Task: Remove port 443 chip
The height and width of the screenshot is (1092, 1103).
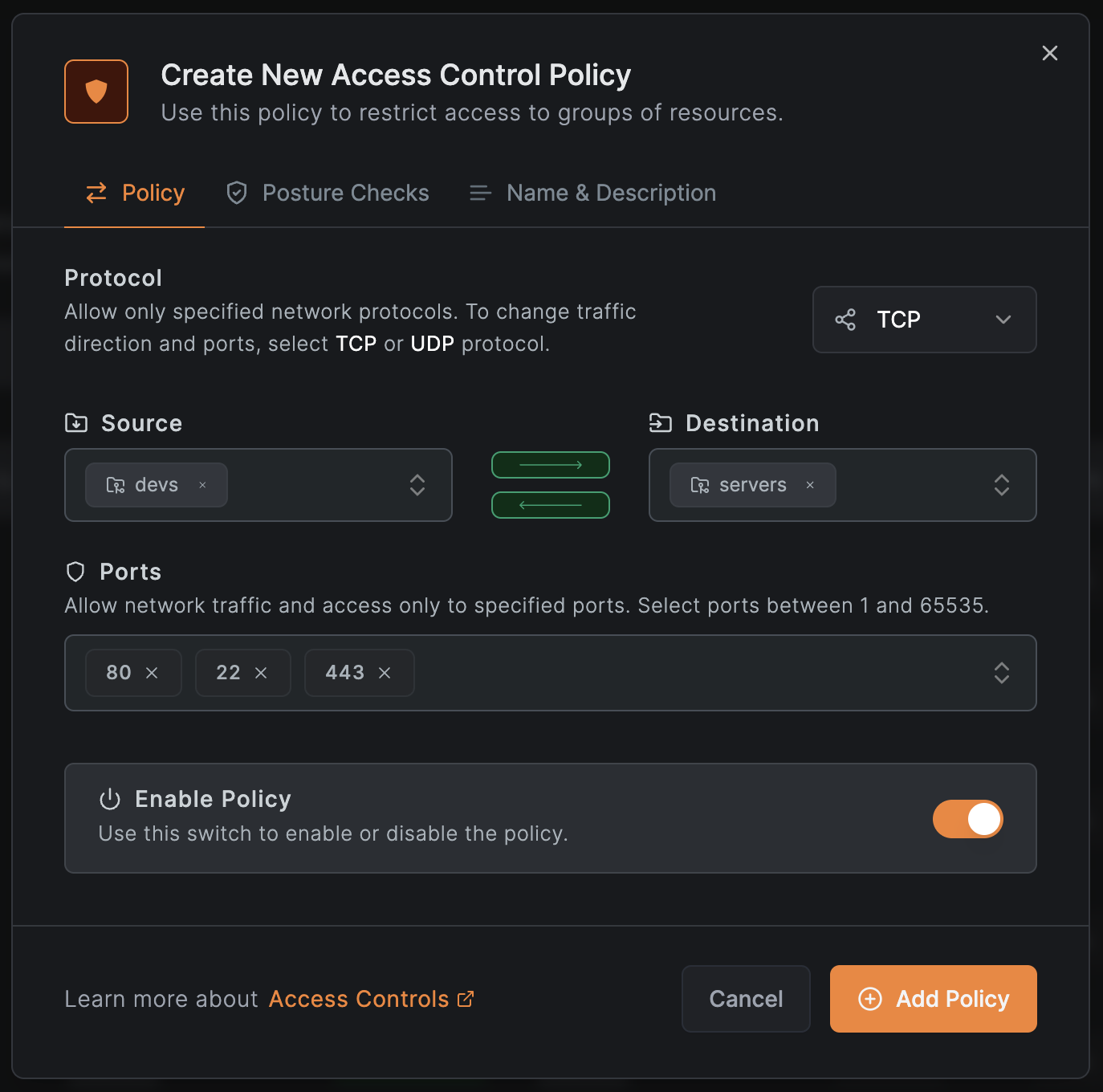Action: (x=385, y=673)
